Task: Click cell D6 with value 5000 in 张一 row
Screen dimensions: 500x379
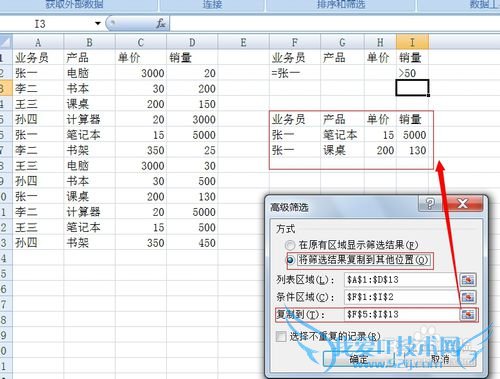Action: (192, 135)
